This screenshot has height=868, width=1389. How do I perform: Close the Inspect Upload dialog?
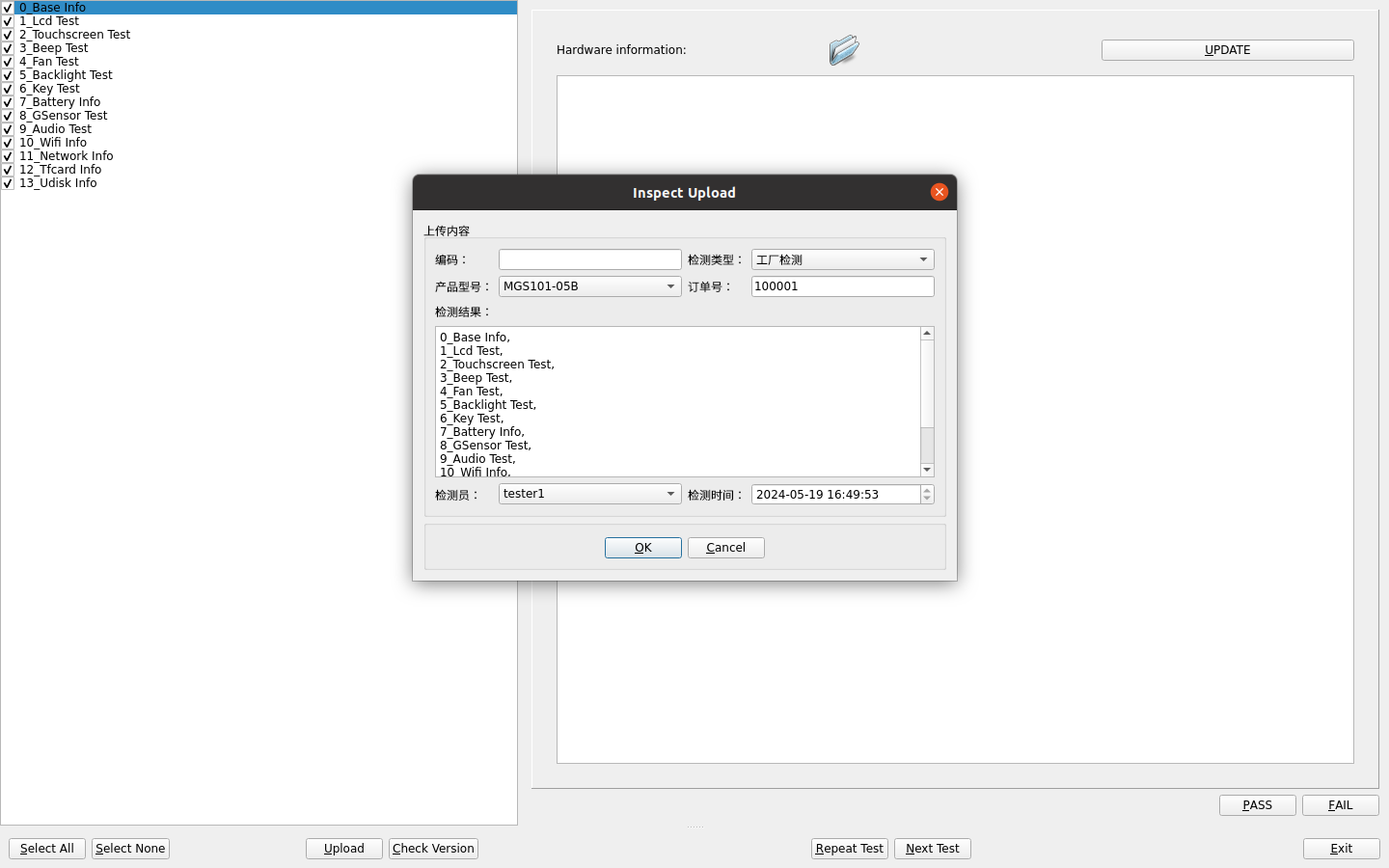click(x=940, y=192)
